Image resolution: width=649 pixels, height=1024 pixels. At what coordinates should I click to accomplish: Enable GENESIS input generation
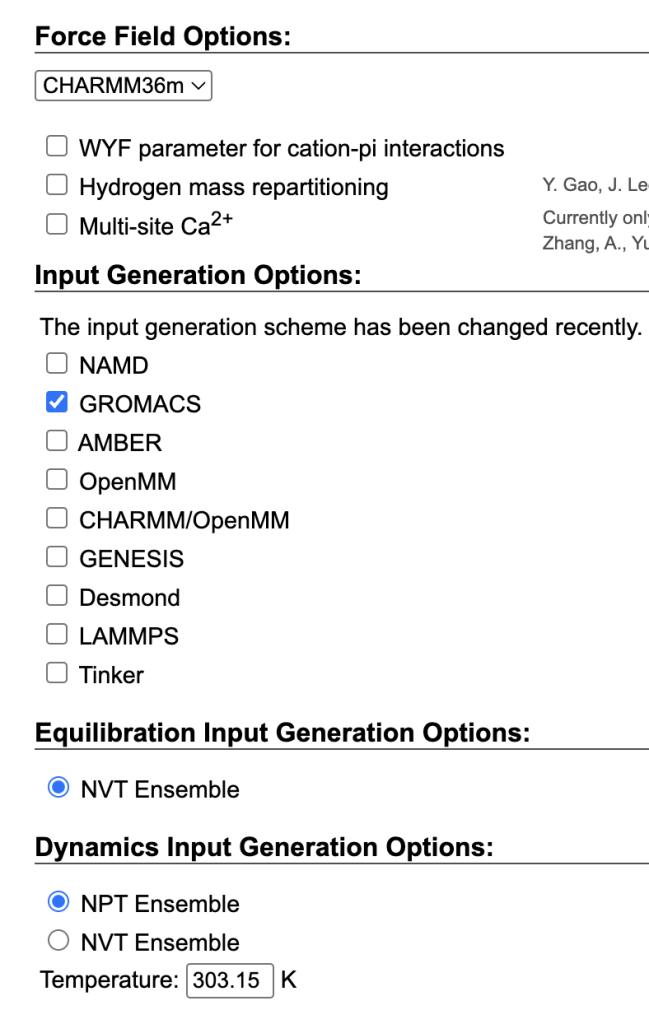[57, 558]
